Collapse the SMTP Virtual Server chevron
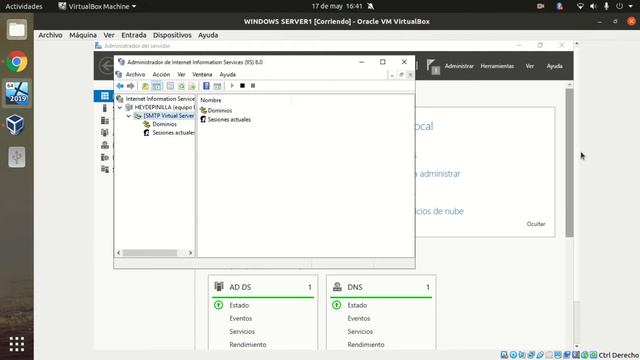 [129, 116]
